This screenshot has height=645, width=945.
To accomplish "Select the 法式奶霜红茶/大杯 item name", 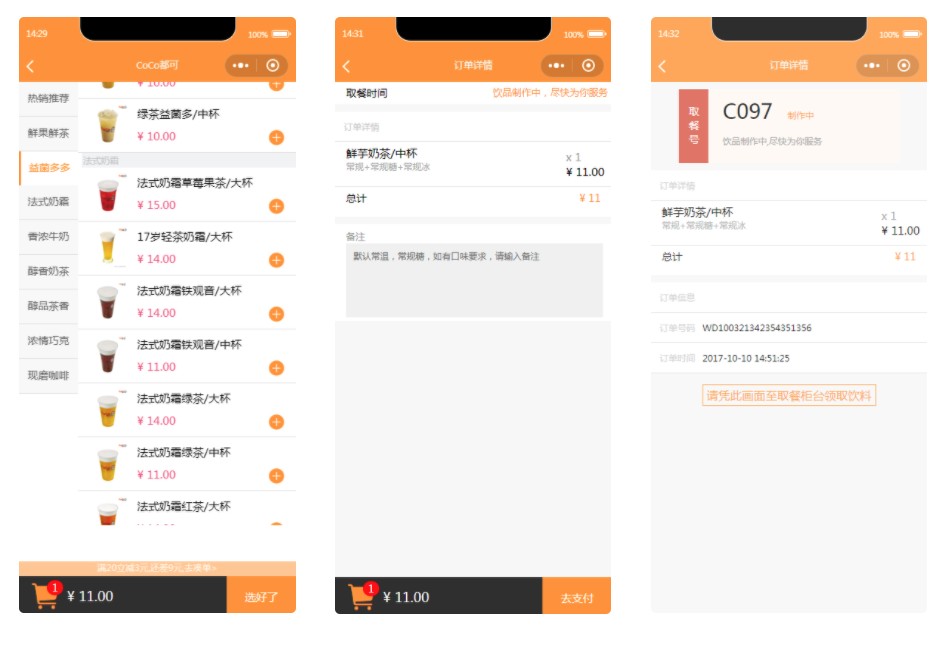I will 183,506.
